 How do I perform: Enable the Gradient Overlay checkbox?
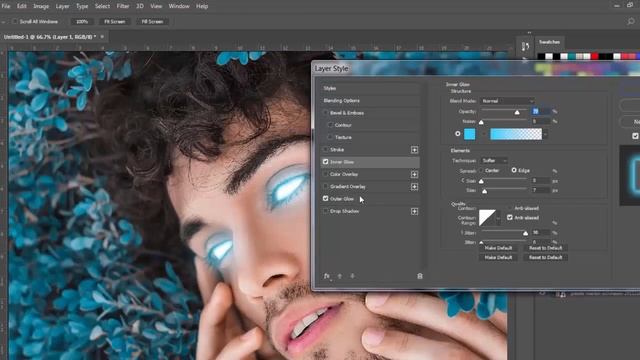point(325,187)
